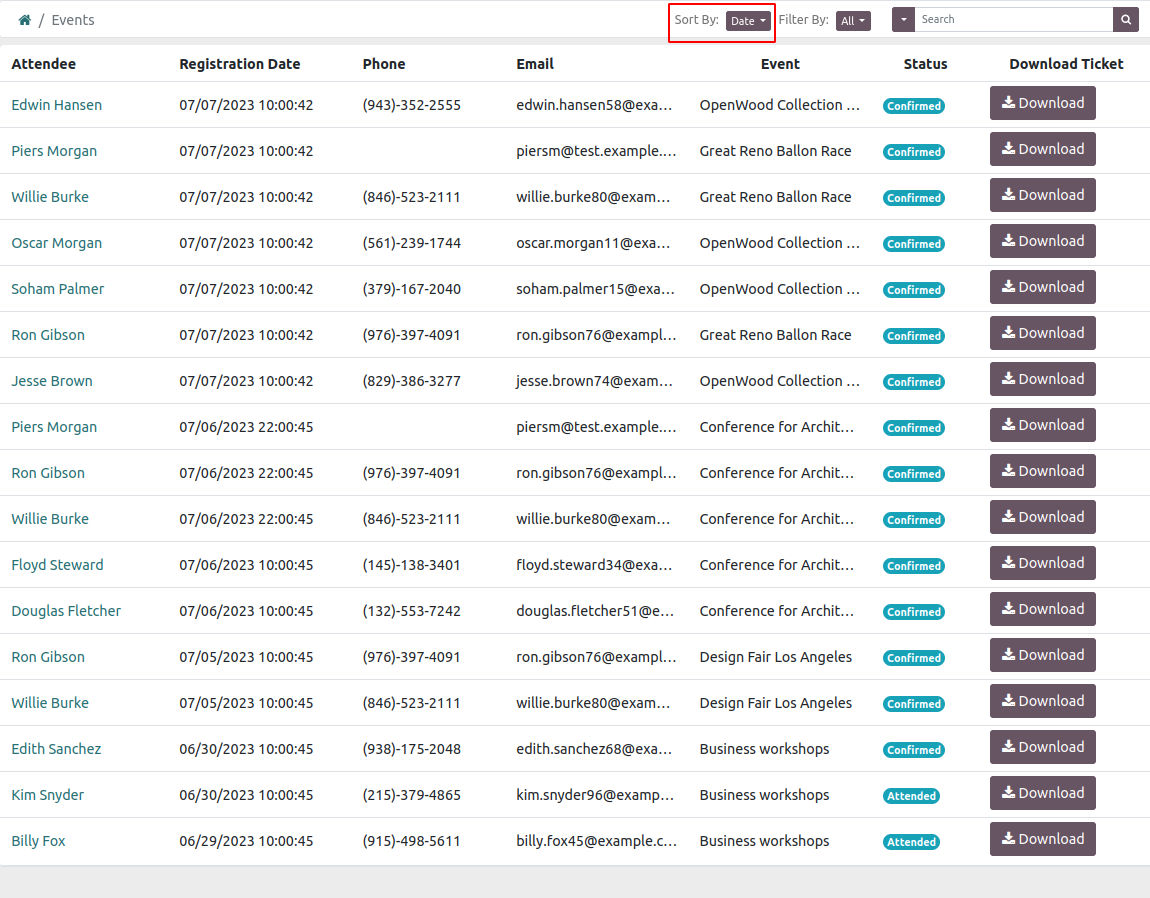Open Ron Gibson's Great Reno Ballon Race registration
This screenshot has height=898, width=1150.
pyautogui.click(x=48, y=335)
